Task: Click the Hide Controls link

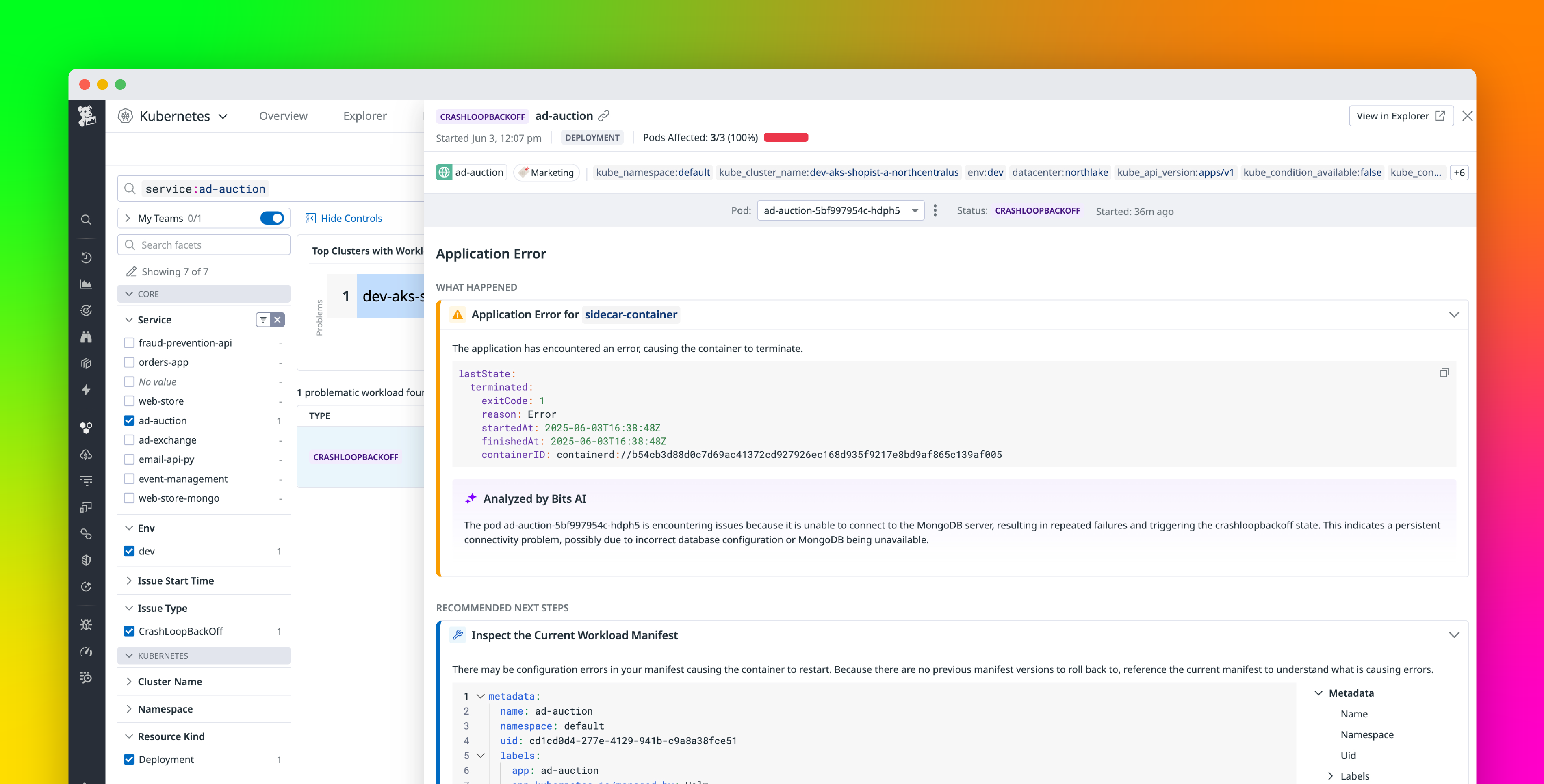Action: 351,218
